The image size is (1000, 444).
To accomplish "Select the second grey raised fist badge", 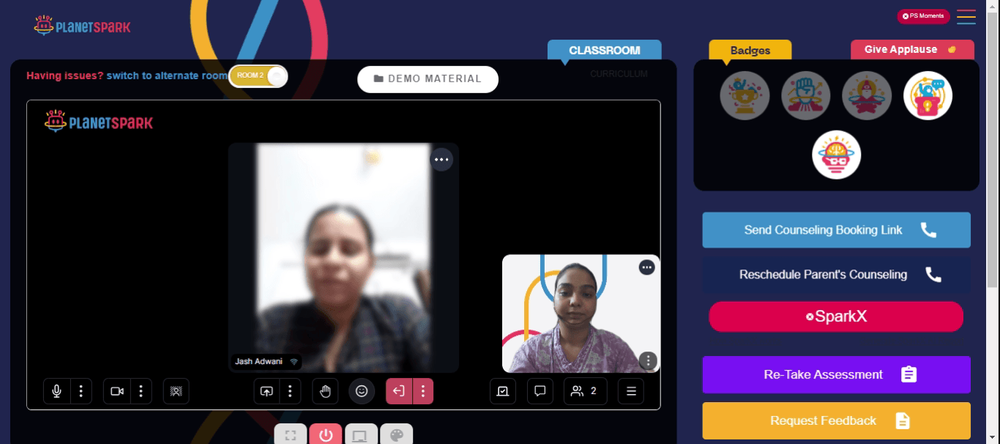I will click(x=805, y=96).
